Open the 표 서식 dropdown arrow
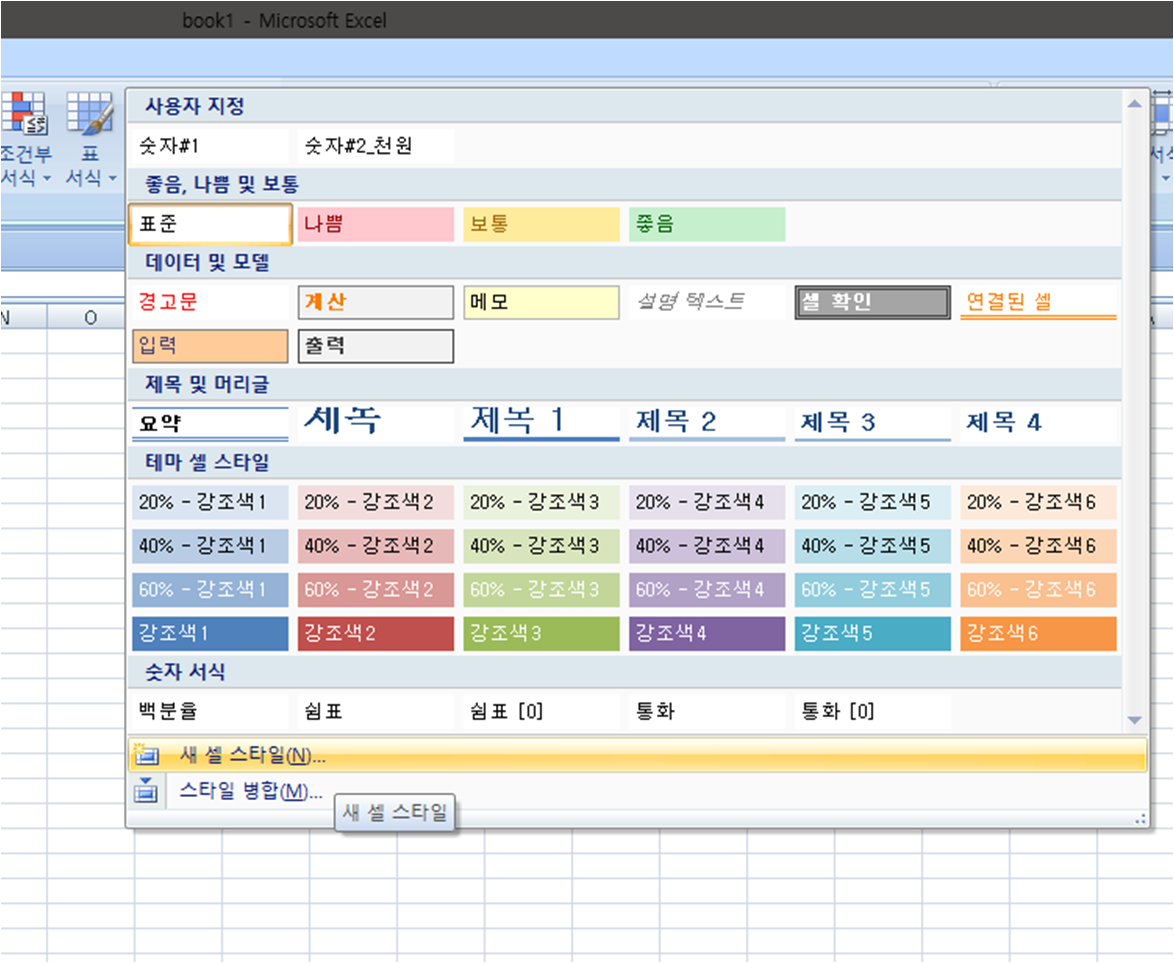The width and height of the screenshot is (1174, 963). tap(112, 178)
